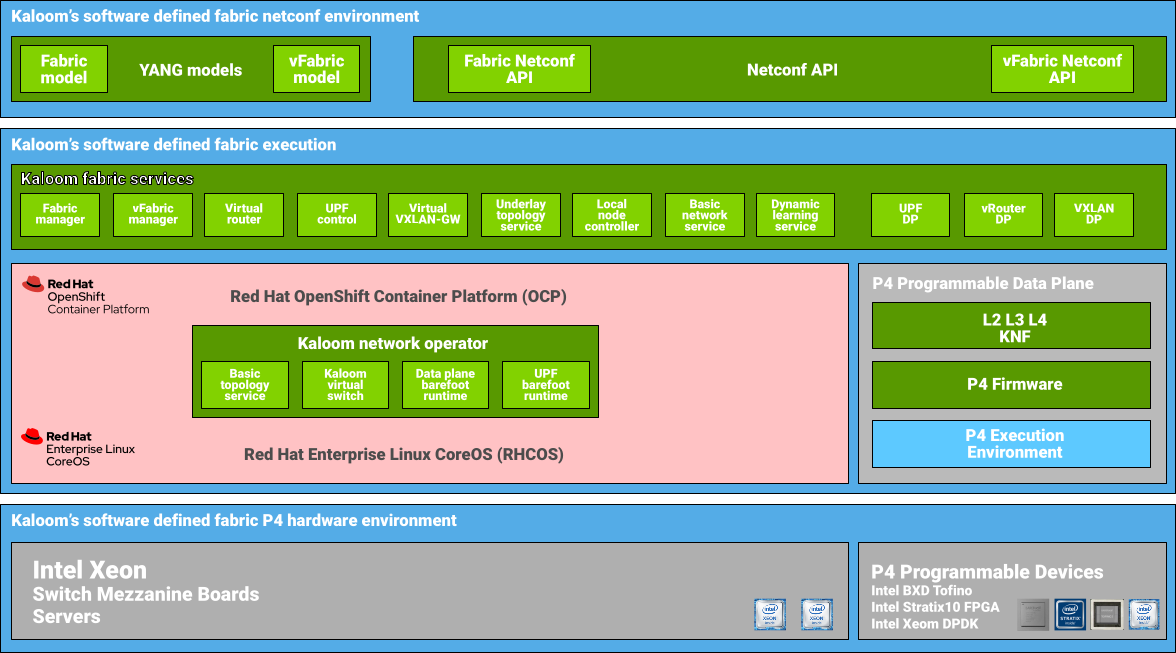
Task: Click the P4 Firmware block
Action: (1014, 385)
